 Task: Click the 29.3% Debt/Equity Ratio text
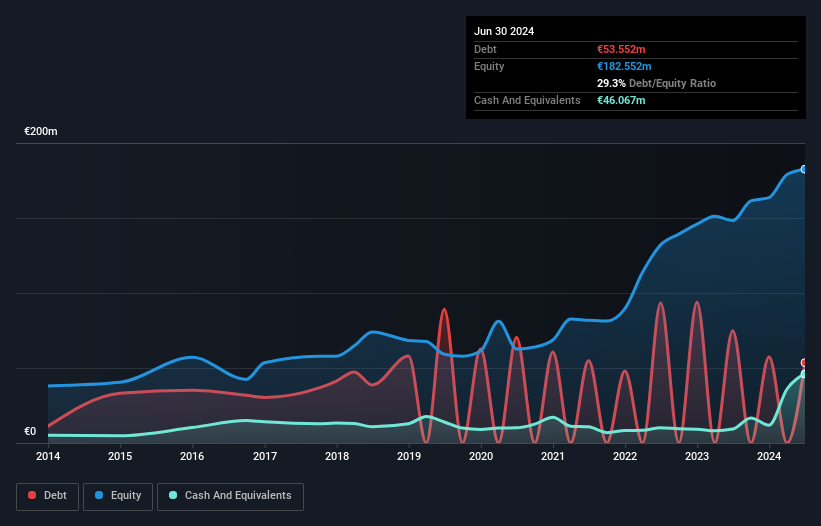(656, 83)
